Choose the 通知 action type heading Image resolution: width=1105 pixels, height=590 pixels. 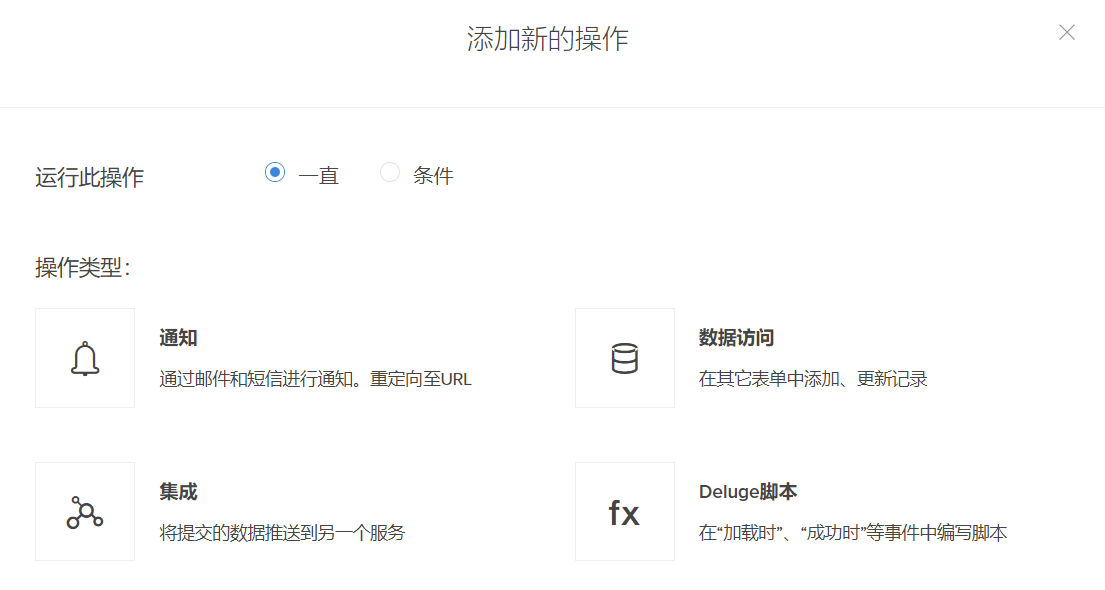click(178, 338)
